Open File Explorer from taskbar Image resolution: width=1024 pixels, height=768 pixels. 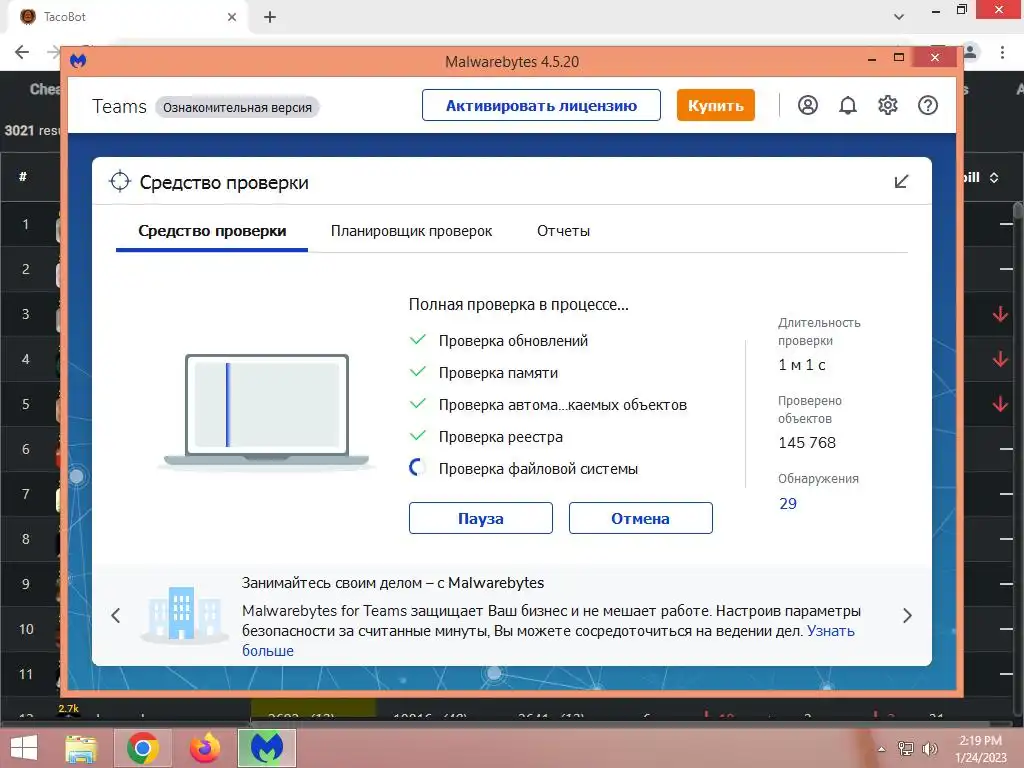pos(81,748)
